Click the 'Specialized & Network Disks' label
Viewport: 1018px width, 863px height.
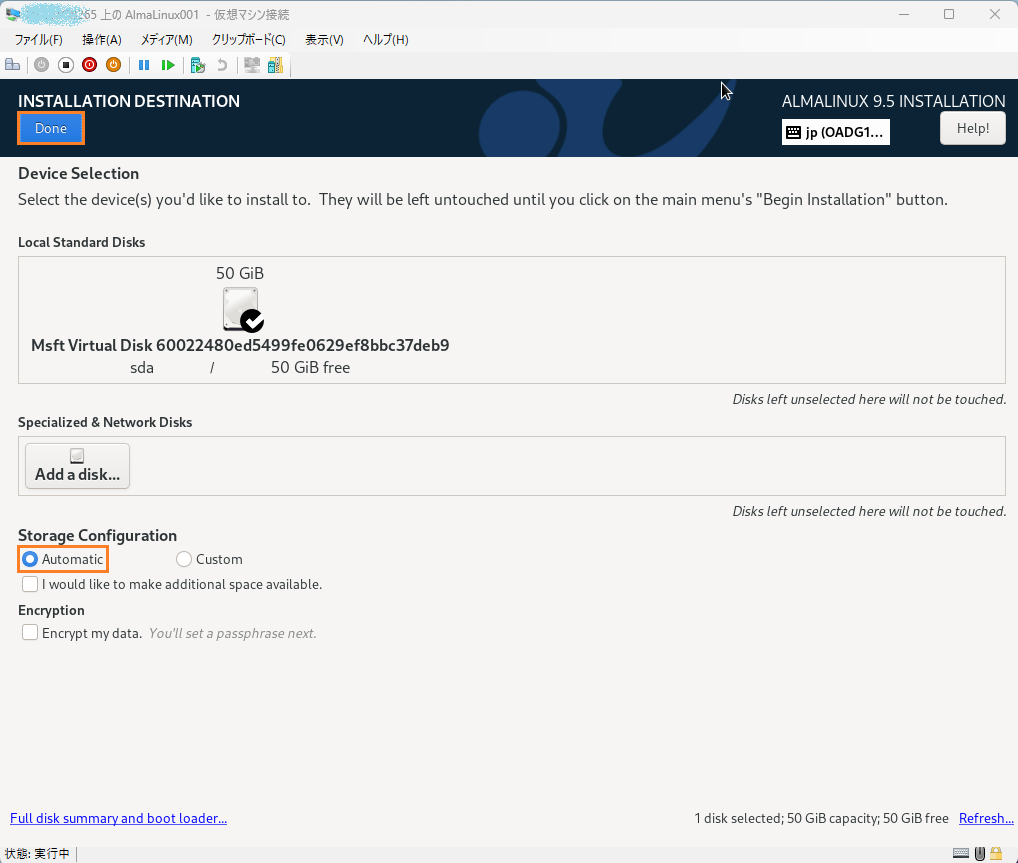point(105,422)
